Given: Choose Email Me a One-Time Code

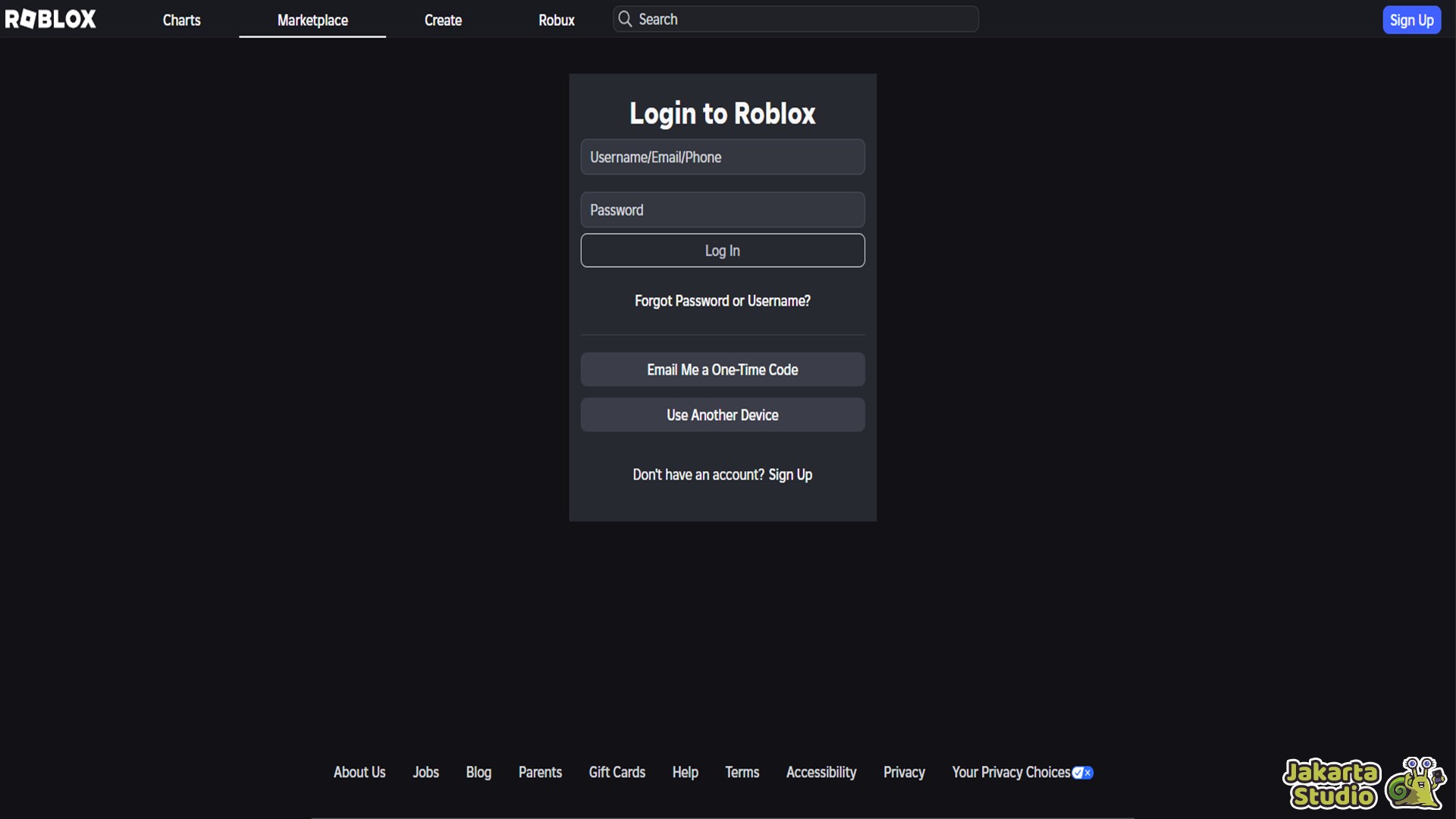Looking at the screenshot, I should point(722,369).
